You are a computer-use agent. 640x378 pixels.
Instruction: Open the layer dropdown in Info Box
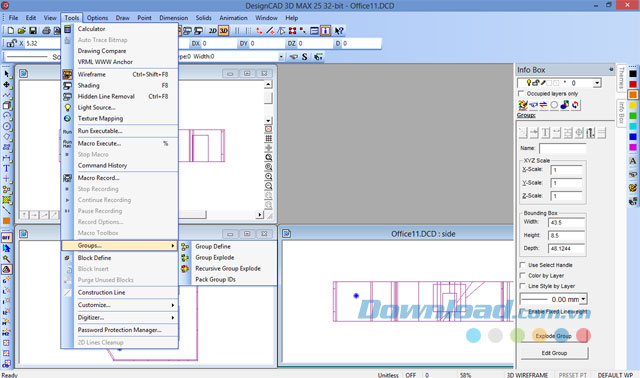[597, 83]
